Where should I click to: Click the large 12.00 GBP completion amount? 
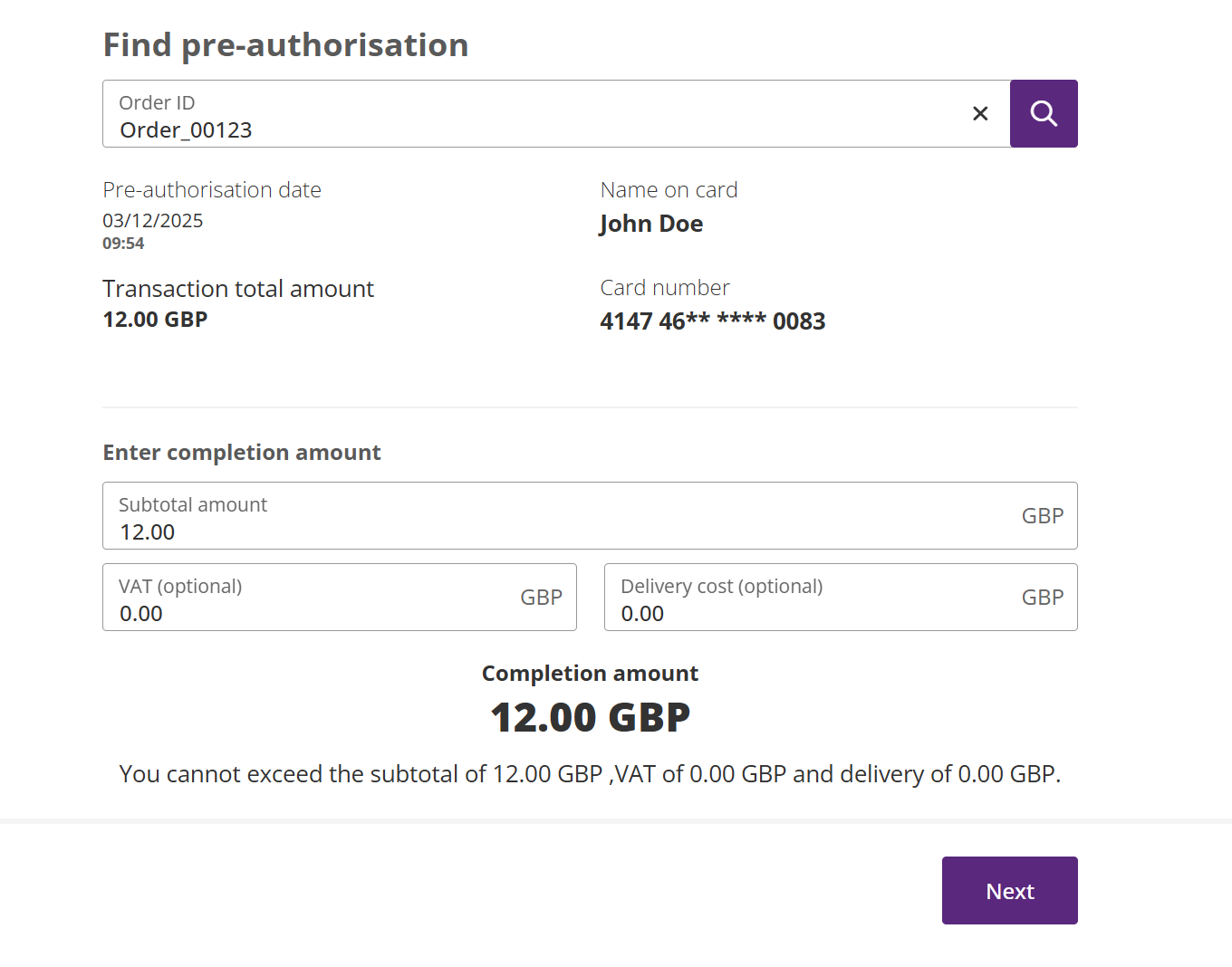click(x=590, y=718)
